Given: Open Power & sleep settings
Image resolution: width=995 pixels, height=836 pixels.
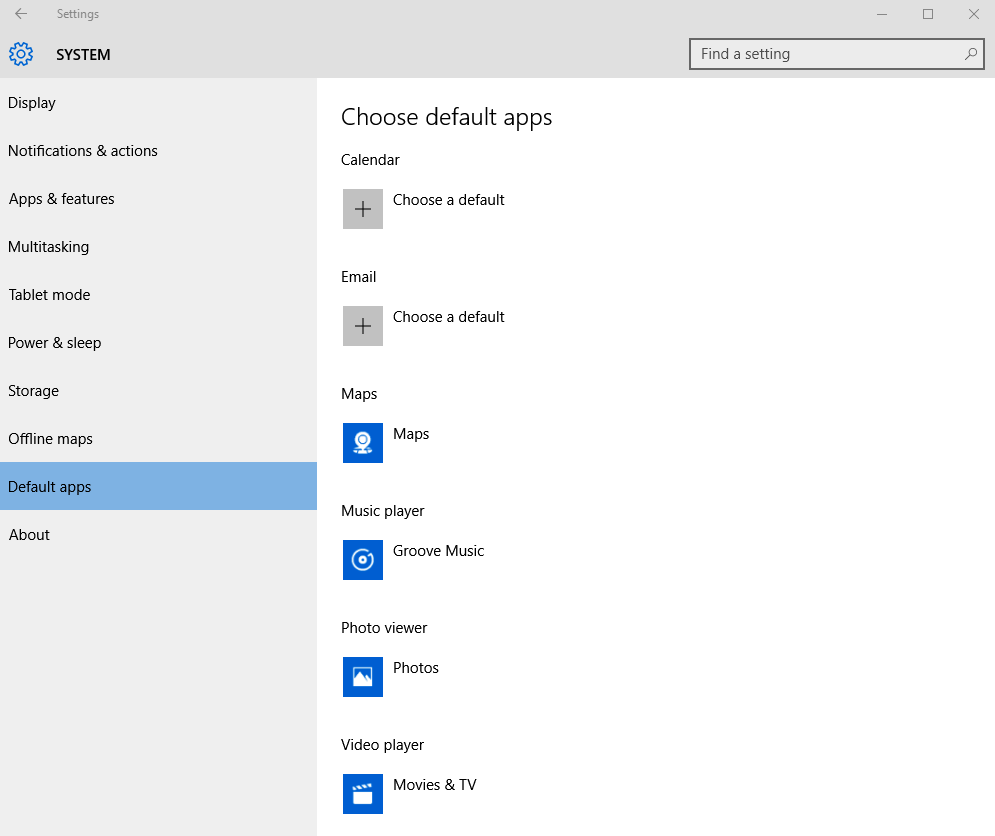Looking at the screenshot, I should pyautogui.click(x=55, y=343).
